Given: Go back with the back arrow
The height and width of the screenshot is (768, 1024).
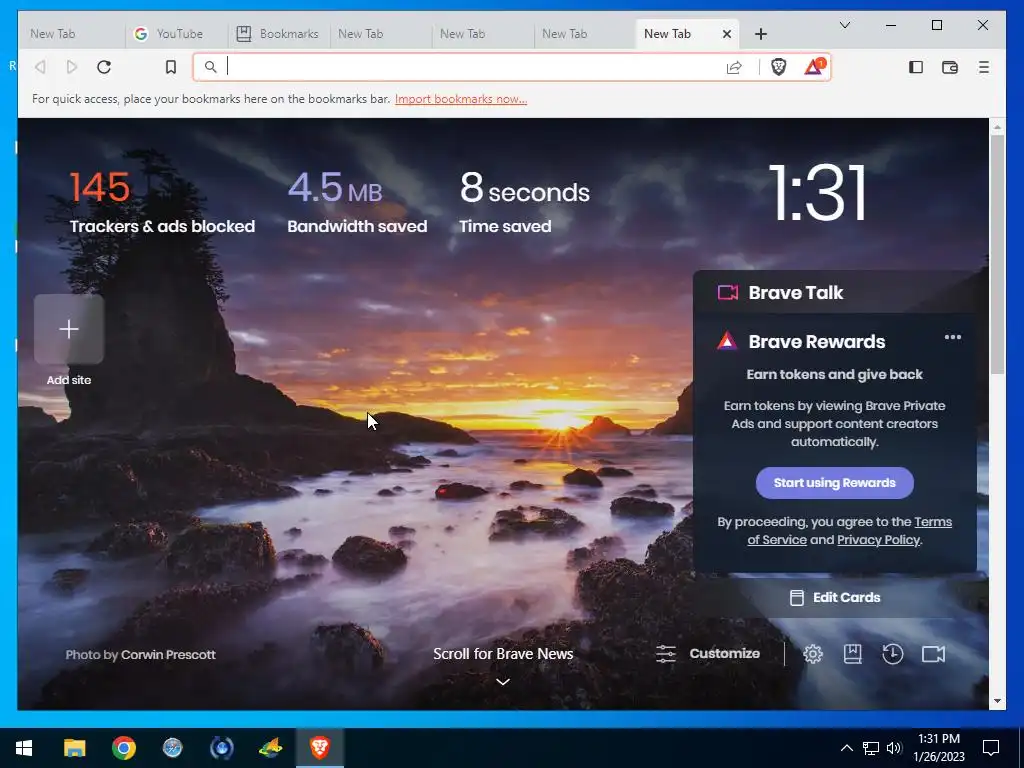Looking at the screenshot, I should point(40,67).
